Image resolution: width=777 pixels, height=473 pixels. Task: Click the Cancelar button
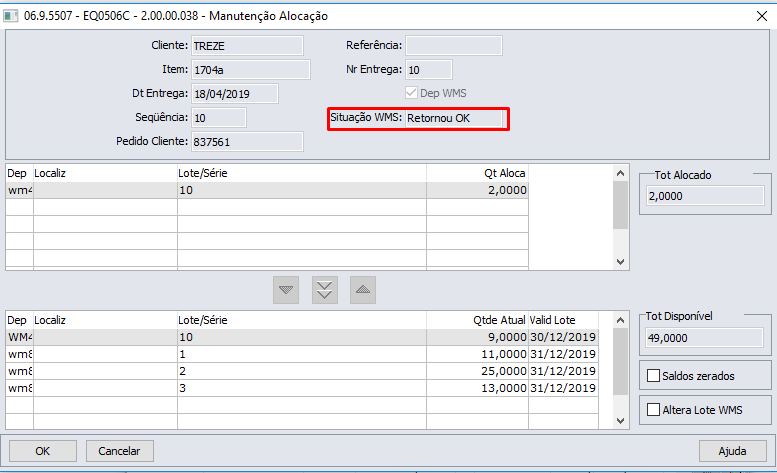119,451
